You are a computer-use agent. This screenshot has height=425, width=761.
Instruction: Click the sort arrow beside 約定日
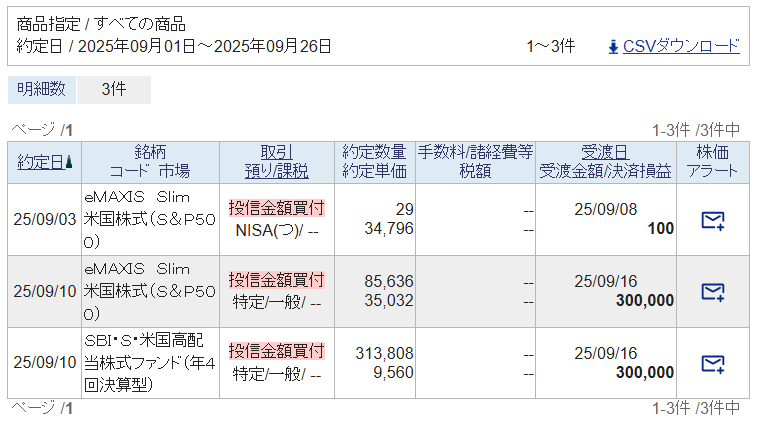pyautogui.click(x=69, y=162)
